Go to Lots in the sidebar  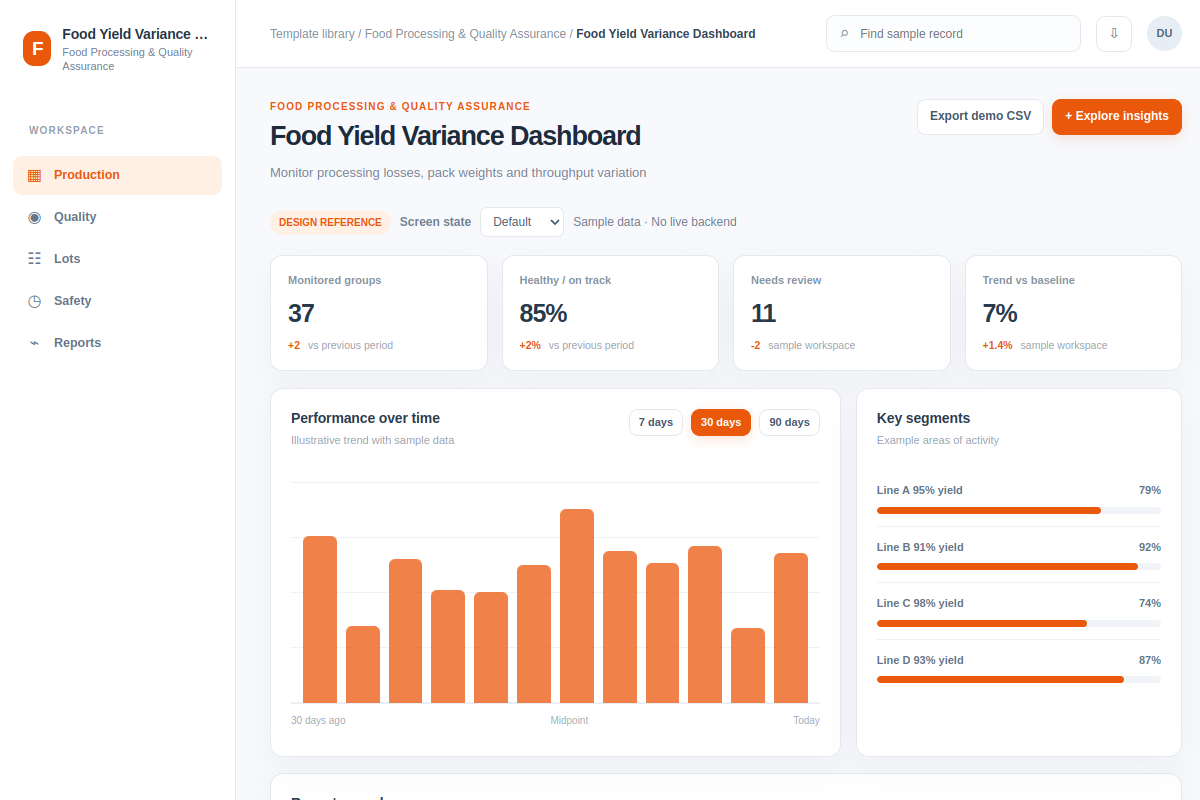(117, 259)
